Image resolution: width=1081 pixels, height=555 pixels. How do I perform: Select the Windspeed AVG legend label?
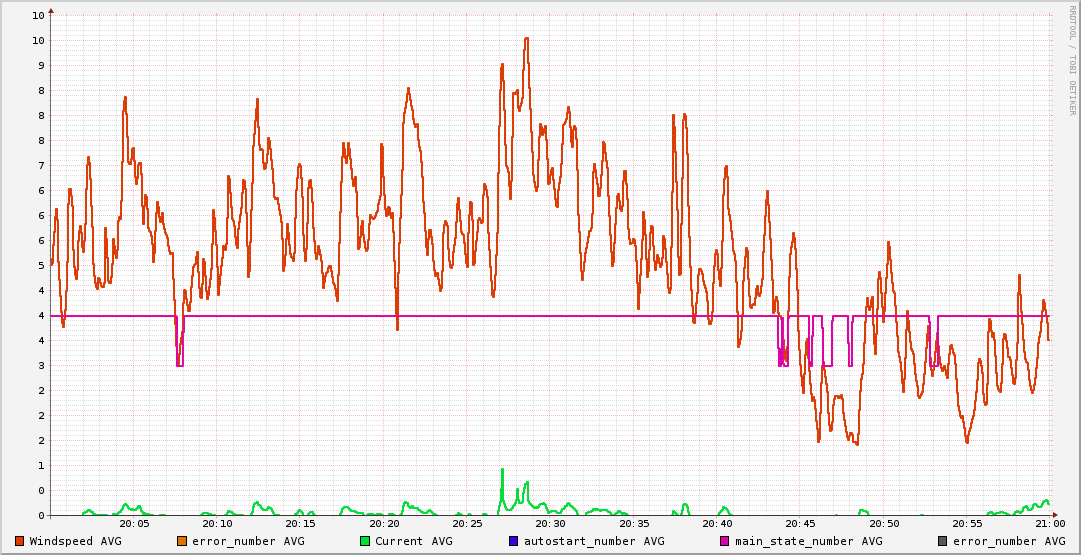[x=75, y=541]
